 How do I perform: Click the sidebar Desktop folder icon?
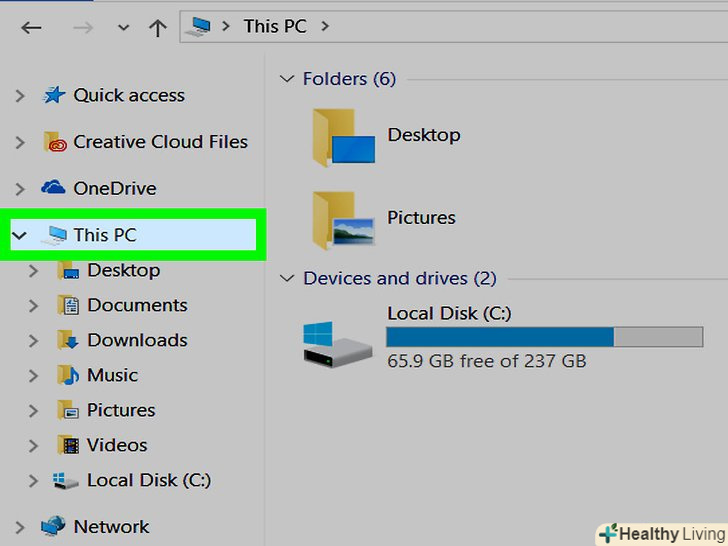tap(68, 270)
